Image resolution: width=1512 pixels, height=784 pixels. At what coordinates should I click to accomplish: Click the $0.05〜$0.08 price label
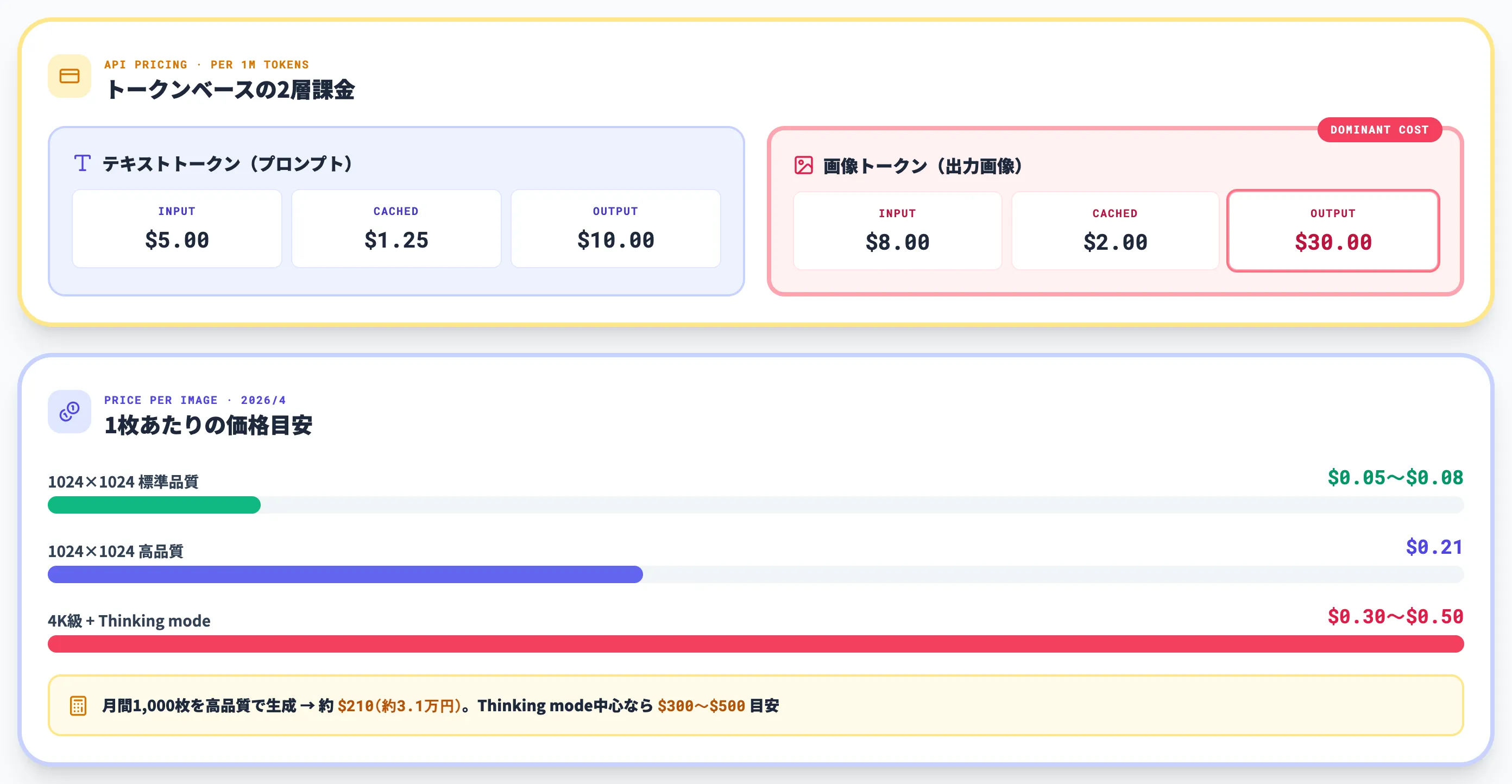pos(1395,478)
